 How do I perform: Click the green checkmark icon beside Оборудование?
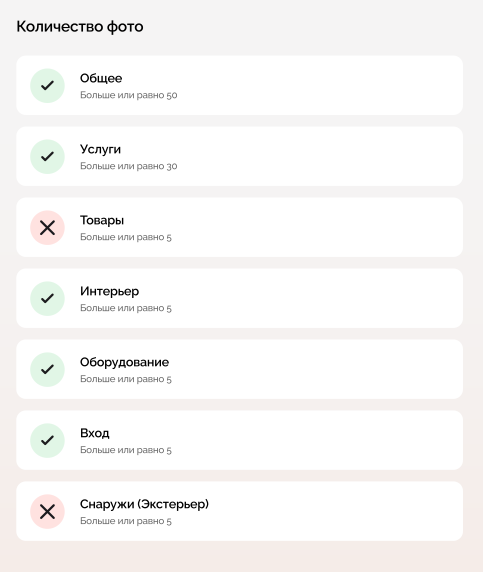47,370
